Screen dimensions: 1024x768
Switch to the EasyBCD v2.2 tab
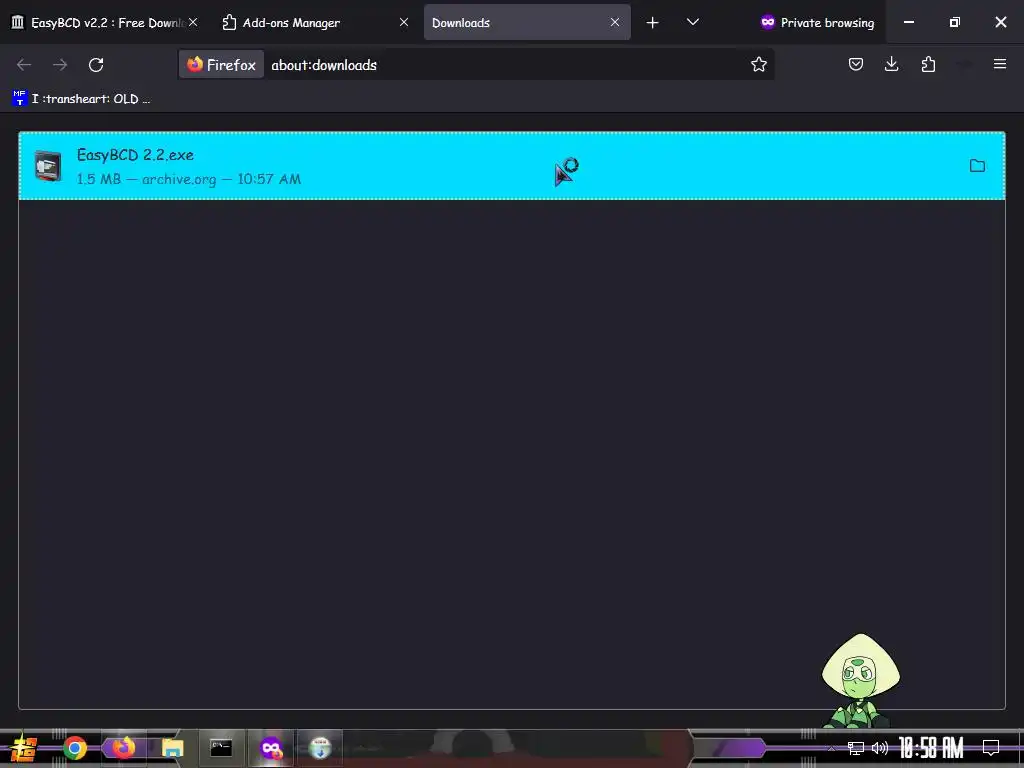click(104, 22)
